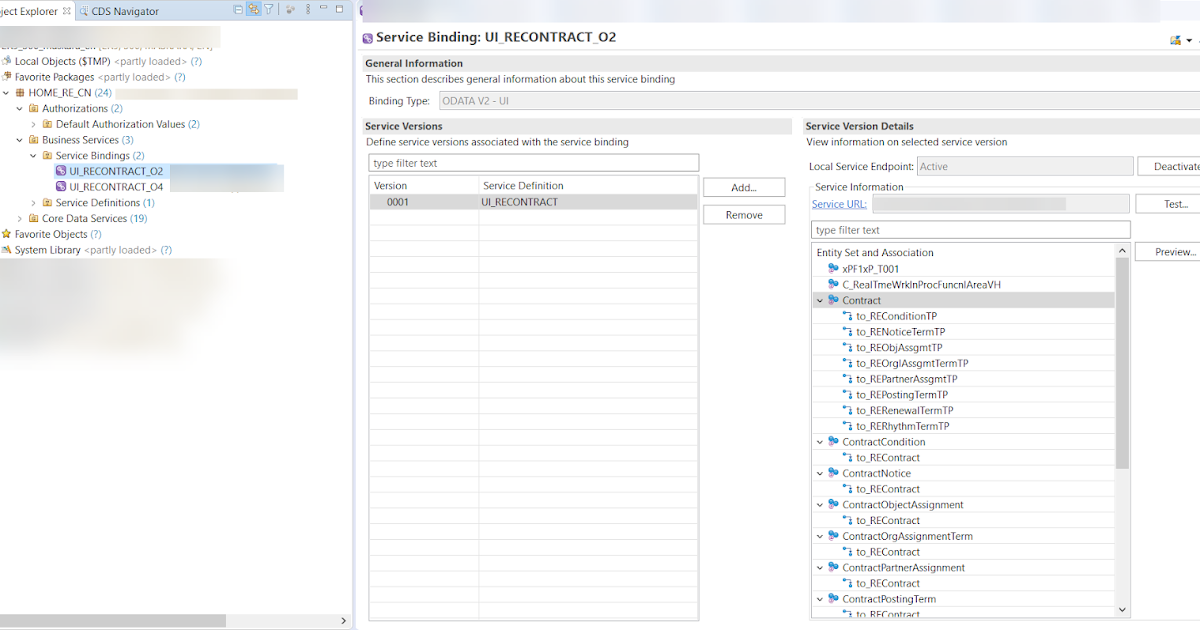Image resolution: width=1200 pixels, height=630 pixels.
Task: Click the down arrow of the entity list scrollbar
Action: pyautogui.click(x=1122, y=610)
